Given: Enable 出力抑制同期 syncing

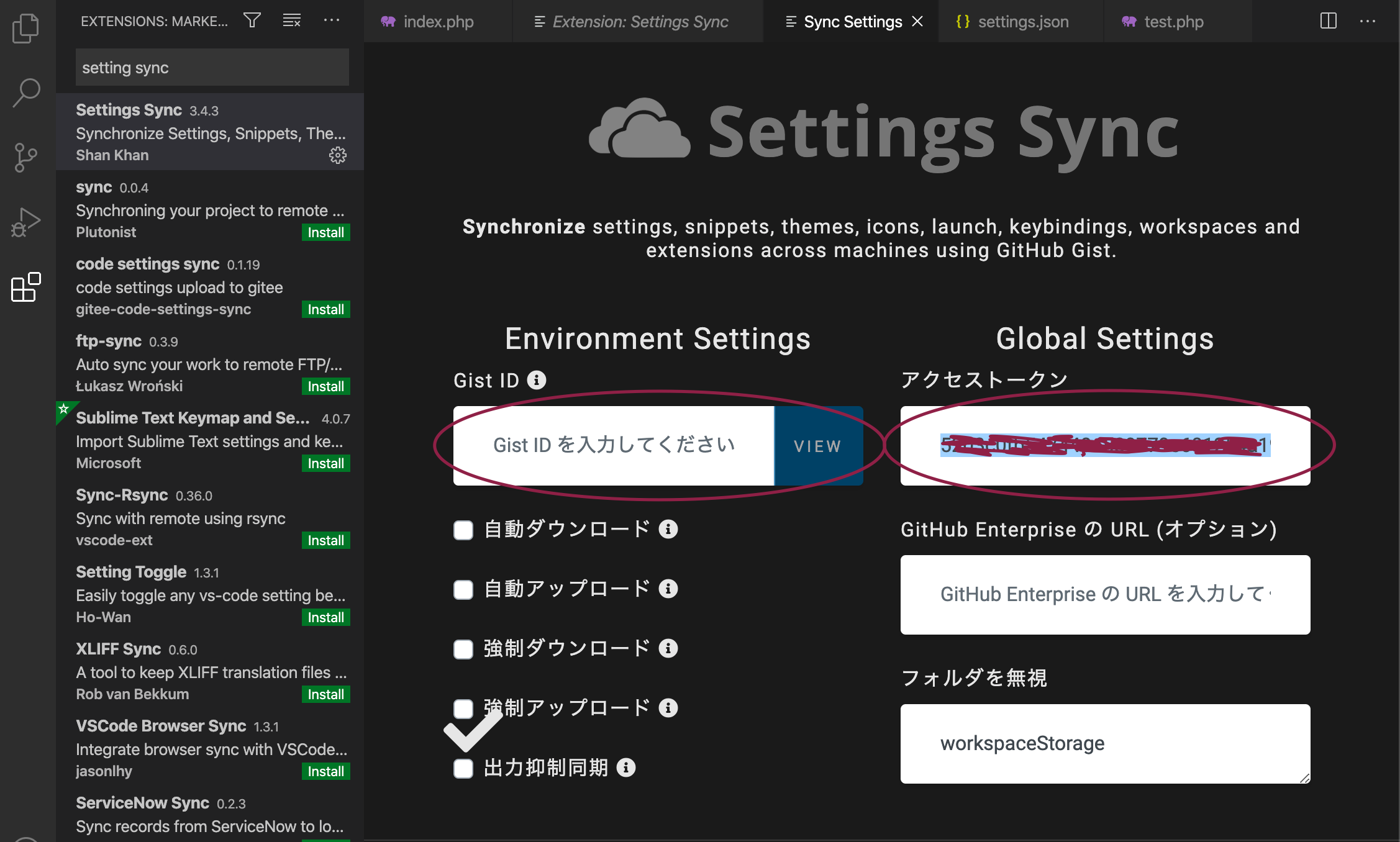Looking at the screenshot, I should click(462, 768).
